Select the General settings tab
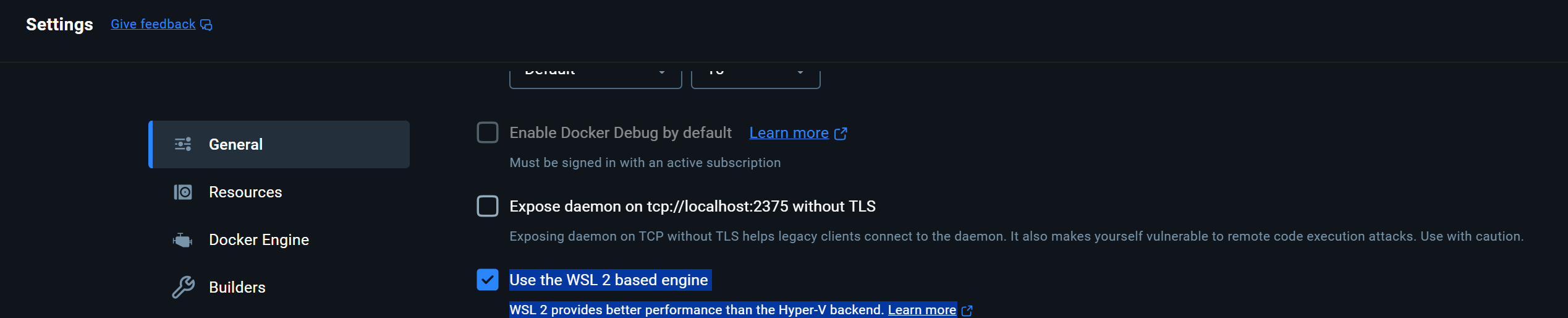The width and height of the screenshot is (1568, 318). pos(235,144)
